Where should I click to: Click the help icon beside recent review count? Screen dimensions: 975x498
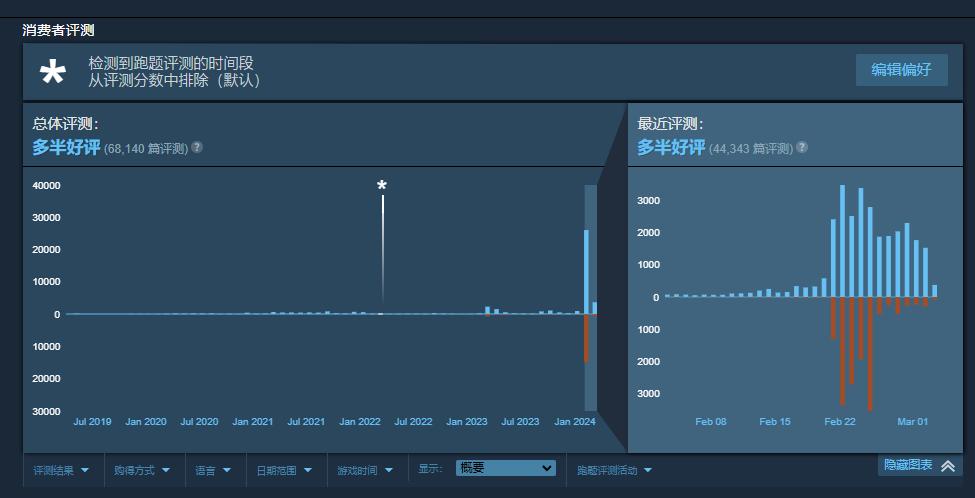(802, 148)
